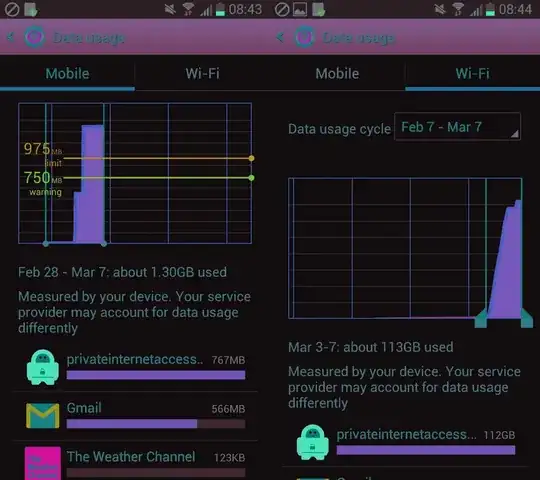
Task: Open Gmail envelope icon in Mobile list
Action: (x=43, y=416)
